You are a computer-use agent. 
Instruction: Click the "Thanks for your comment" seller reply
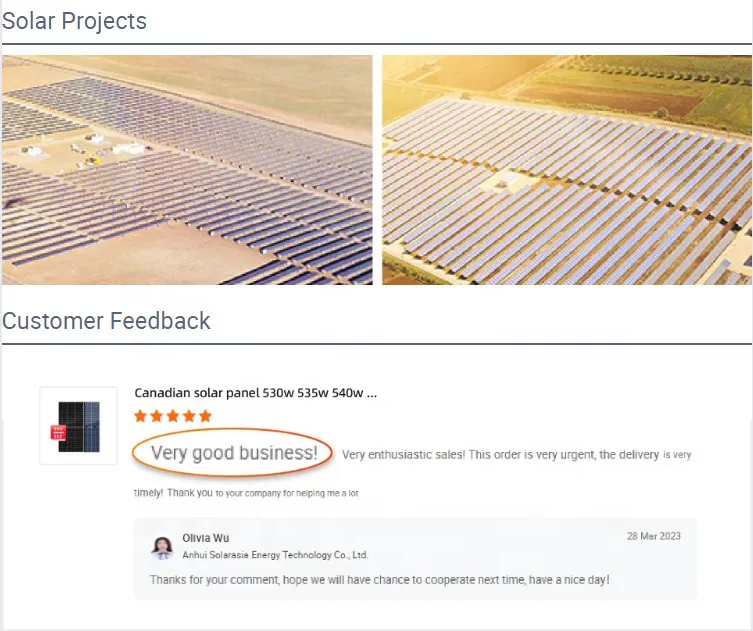[x=379, y=580]
